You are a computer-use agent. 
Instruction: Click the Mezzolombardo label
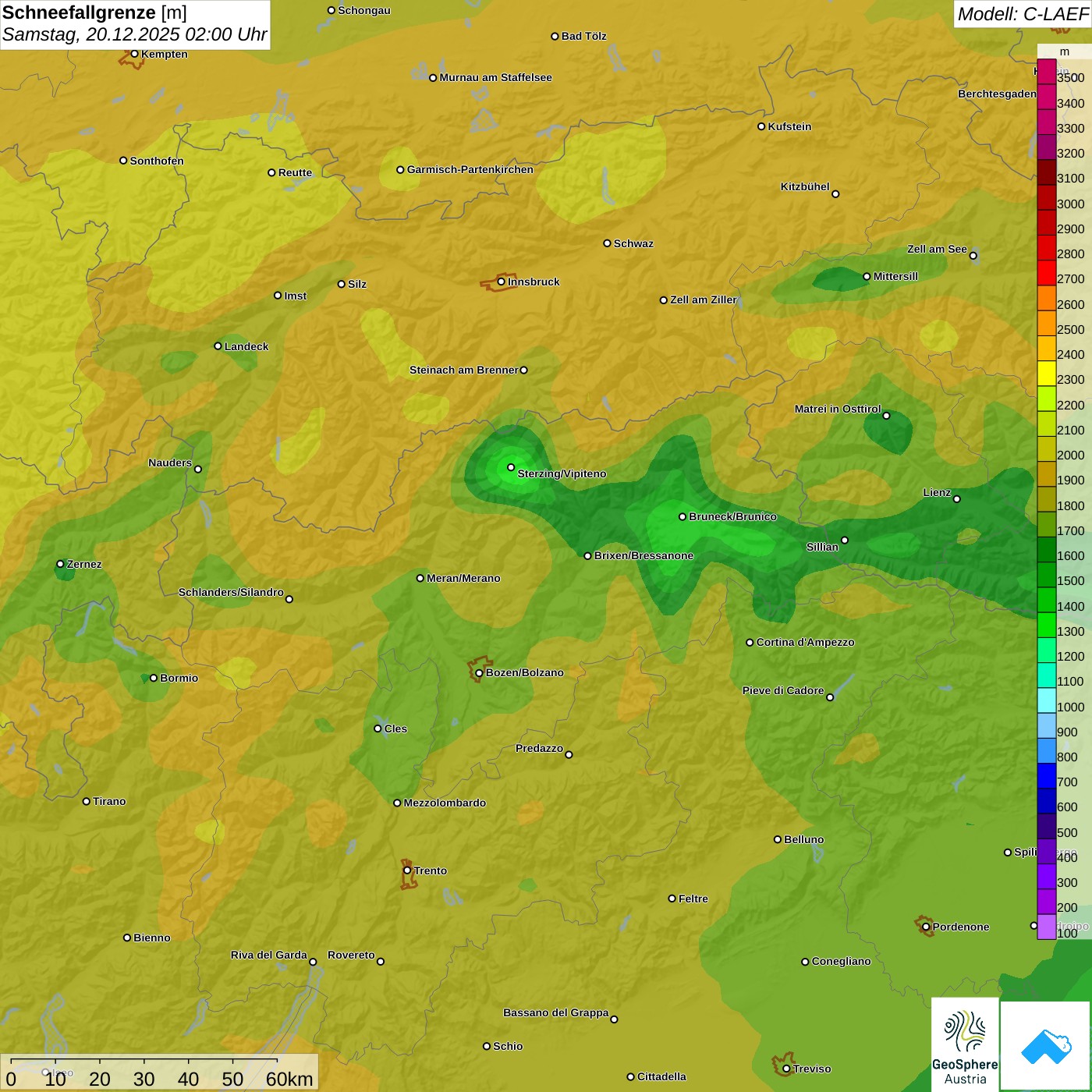point(445,803)
